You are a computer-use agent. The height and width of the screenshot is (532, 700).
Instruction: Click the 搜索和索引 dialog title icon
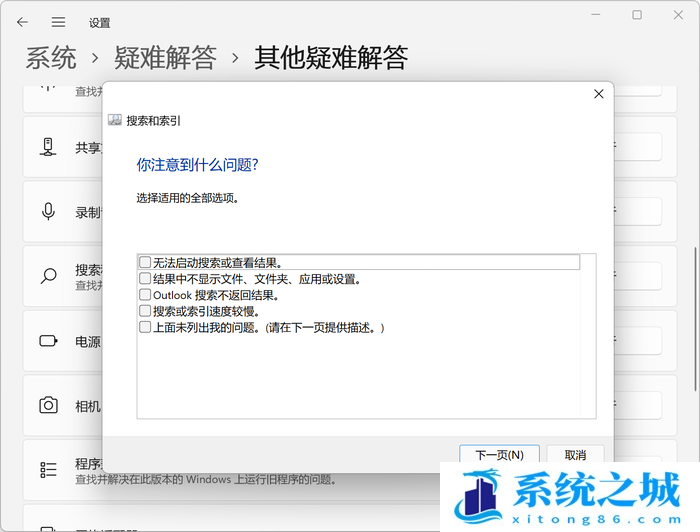click(x=115, y=120)
